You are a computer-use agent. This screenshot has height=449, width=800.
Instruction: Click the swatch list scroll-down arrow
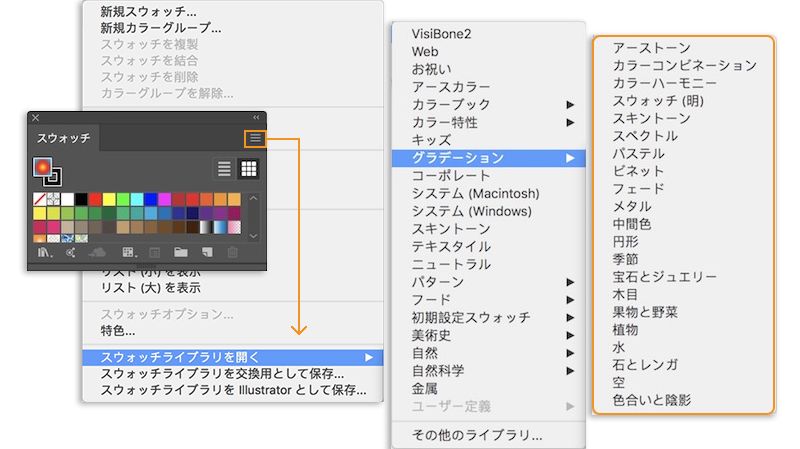coord(254,236)
